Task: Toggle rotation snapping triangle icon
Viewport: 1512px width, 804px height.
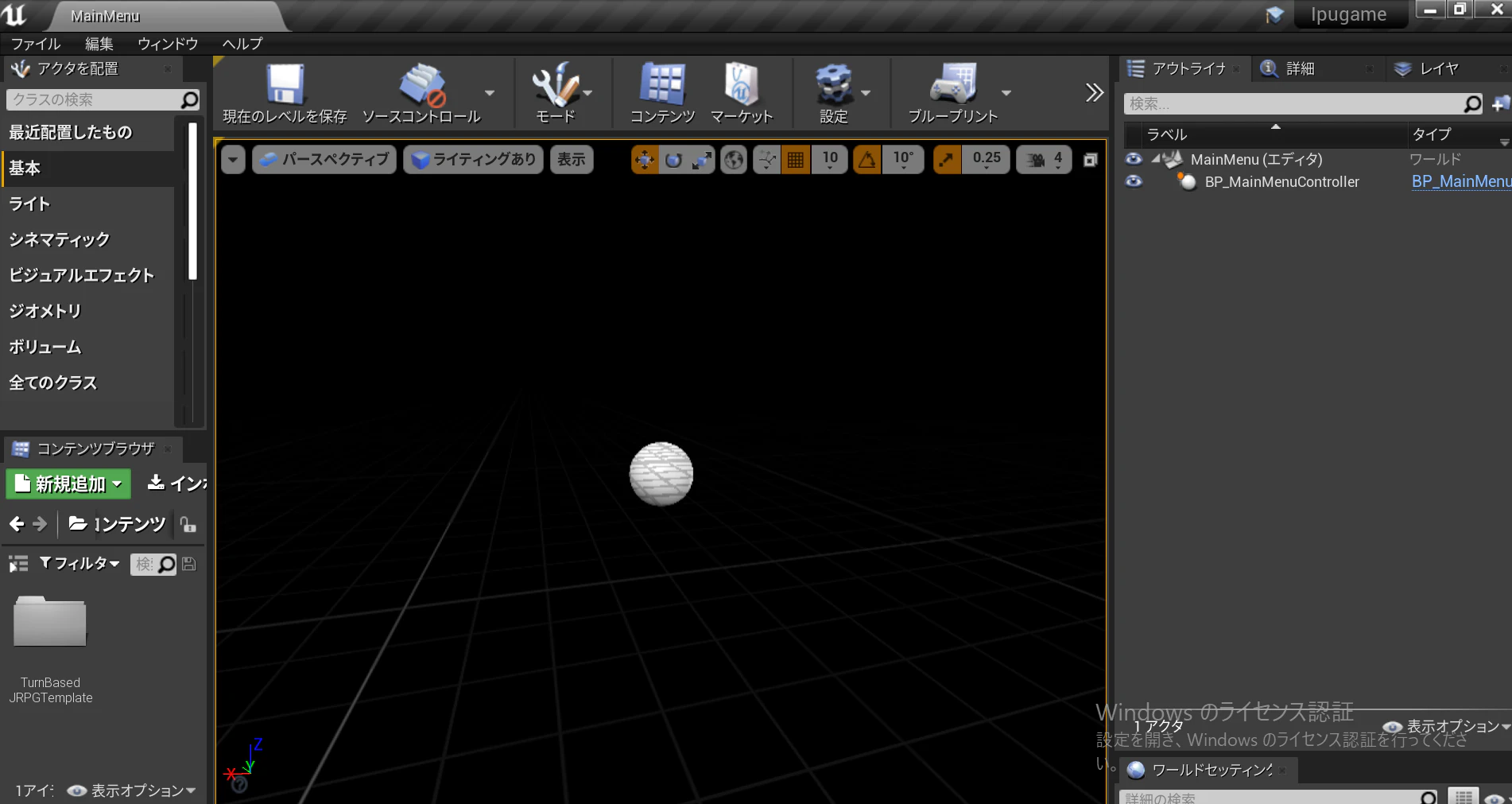Action: [867, 160]
